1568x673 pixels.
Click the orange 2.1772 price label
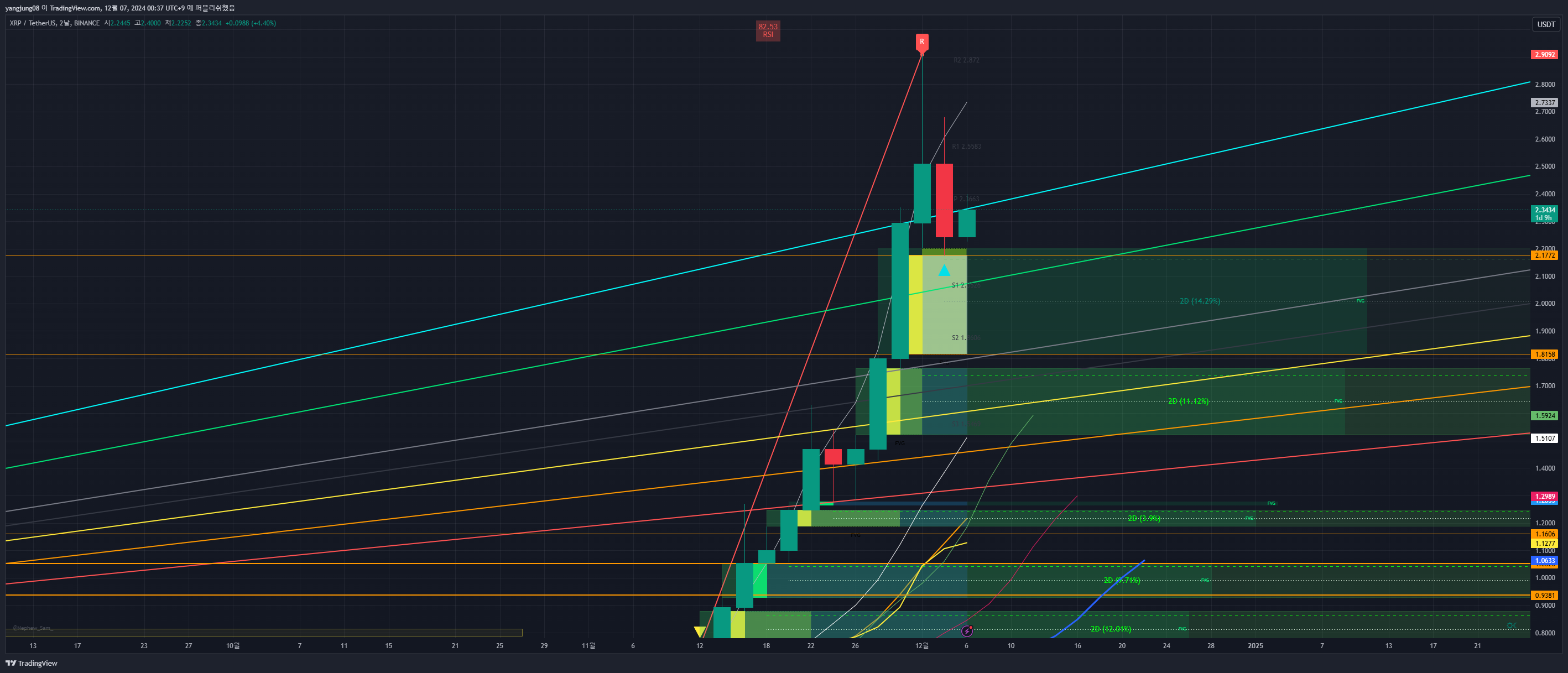coord(1544,255)
